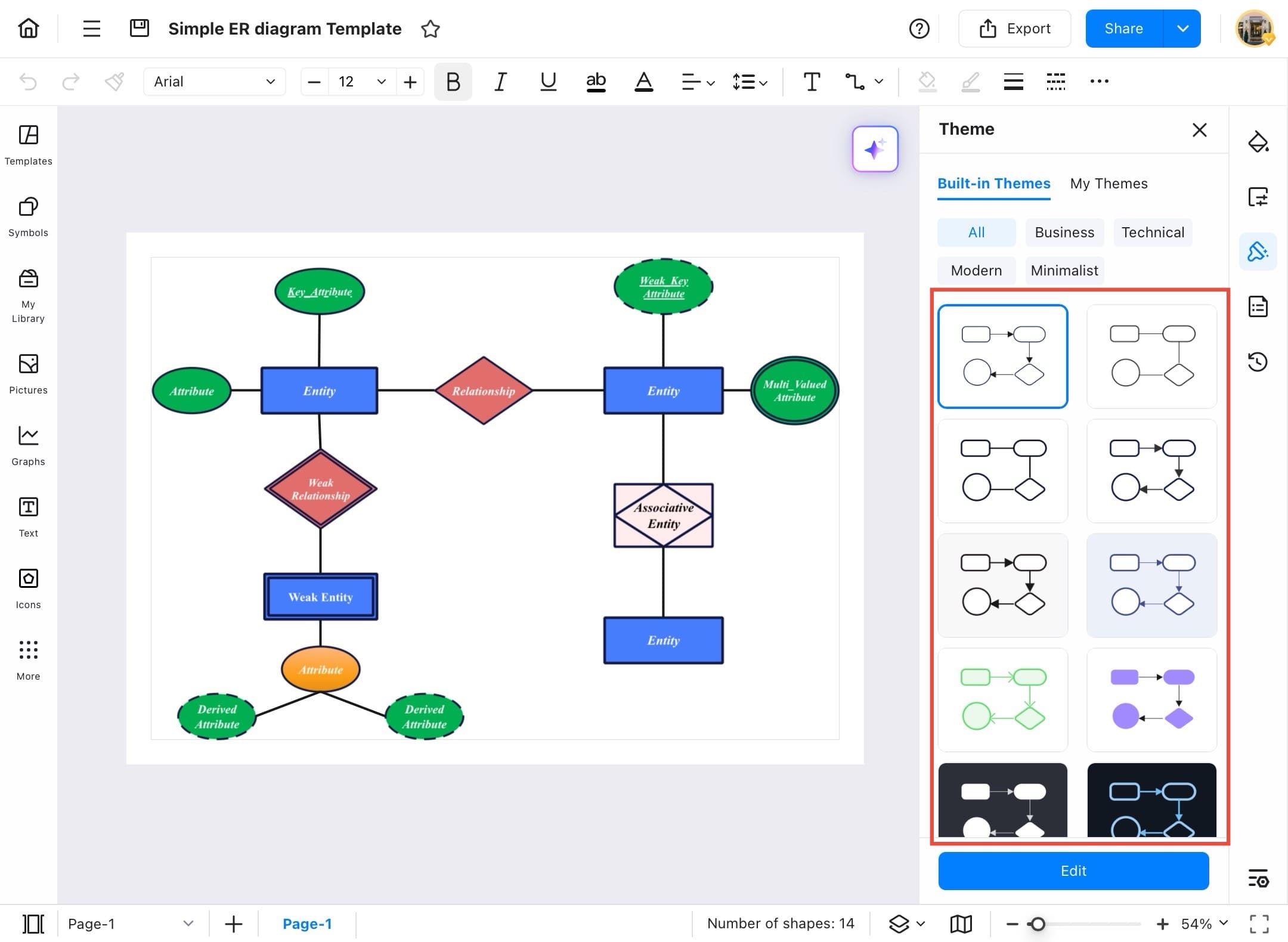Image resolution: width=1288 pixels, height=942 pixels.
Task: Toggle italic text formatting
Action: coord(500,82)
